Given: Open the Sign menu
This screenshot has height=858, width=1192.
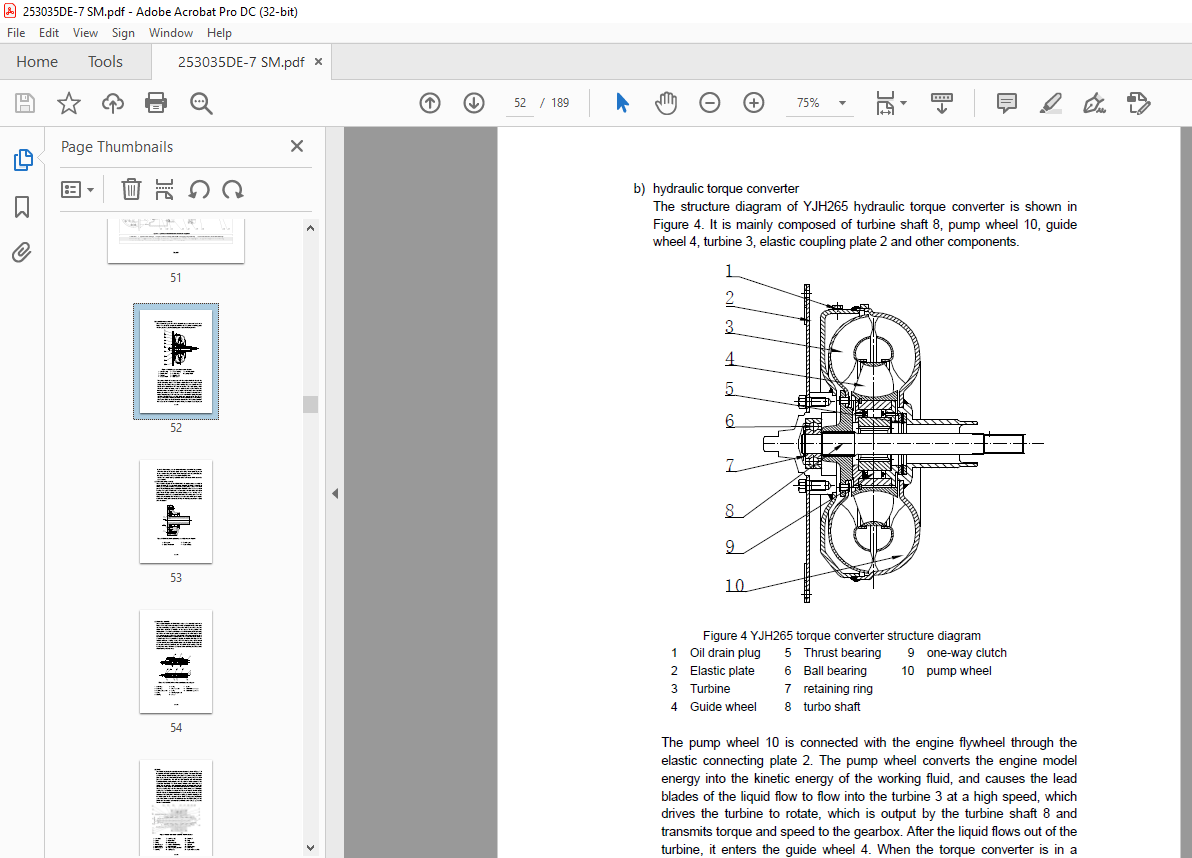Looking at the screenshot, I should click(123, 33).
